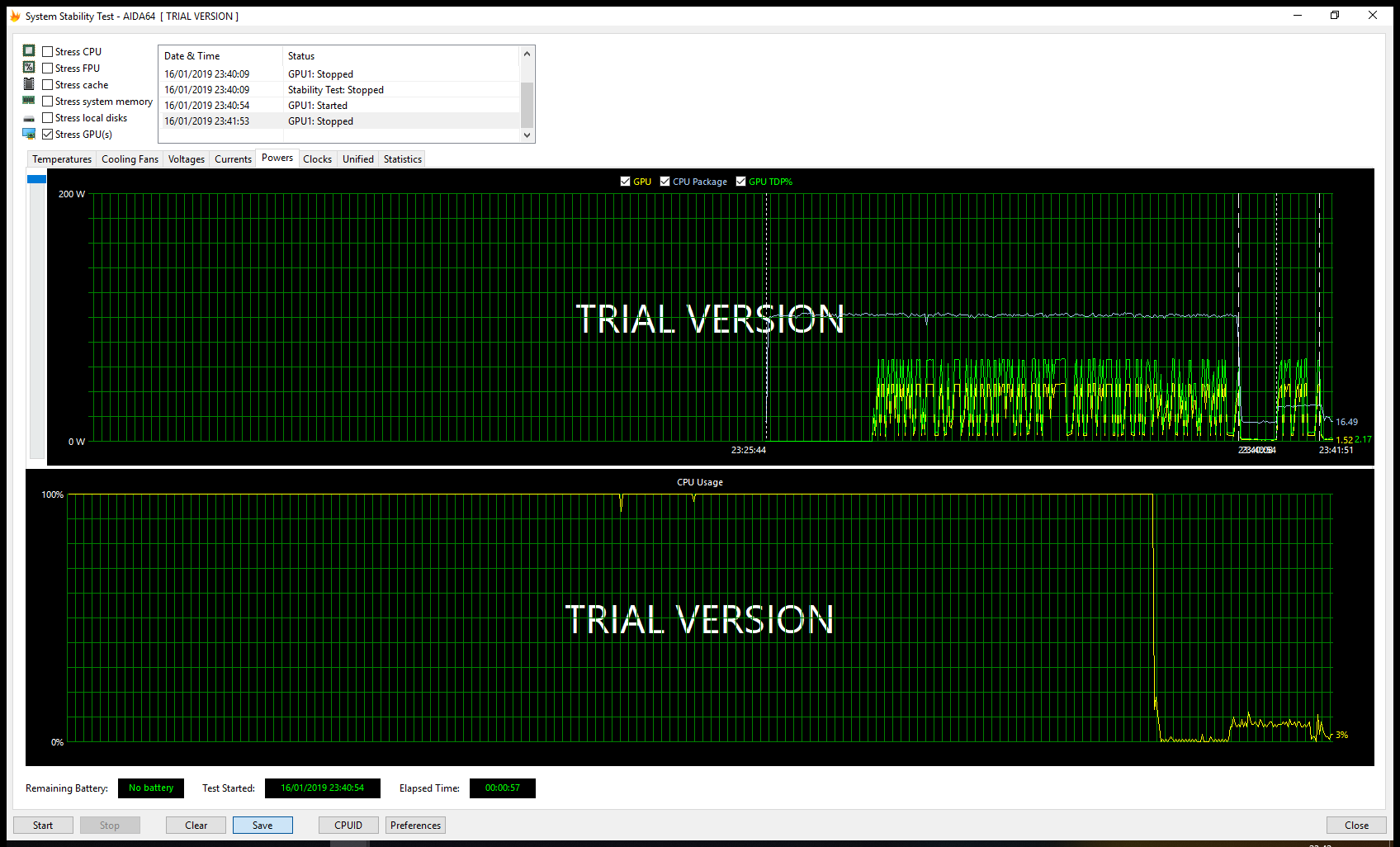Screen dimensions: 1400x847
Task: Click the FPU percent icon beside Stress FPU
Action: pyautogui.click(x=29, y=67)
